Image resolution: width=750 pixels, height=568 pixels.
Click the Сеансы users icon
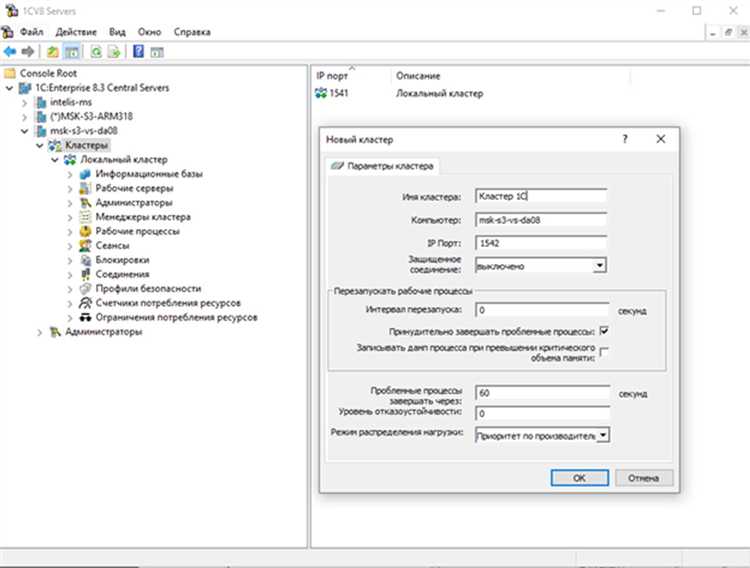point(86,245)
